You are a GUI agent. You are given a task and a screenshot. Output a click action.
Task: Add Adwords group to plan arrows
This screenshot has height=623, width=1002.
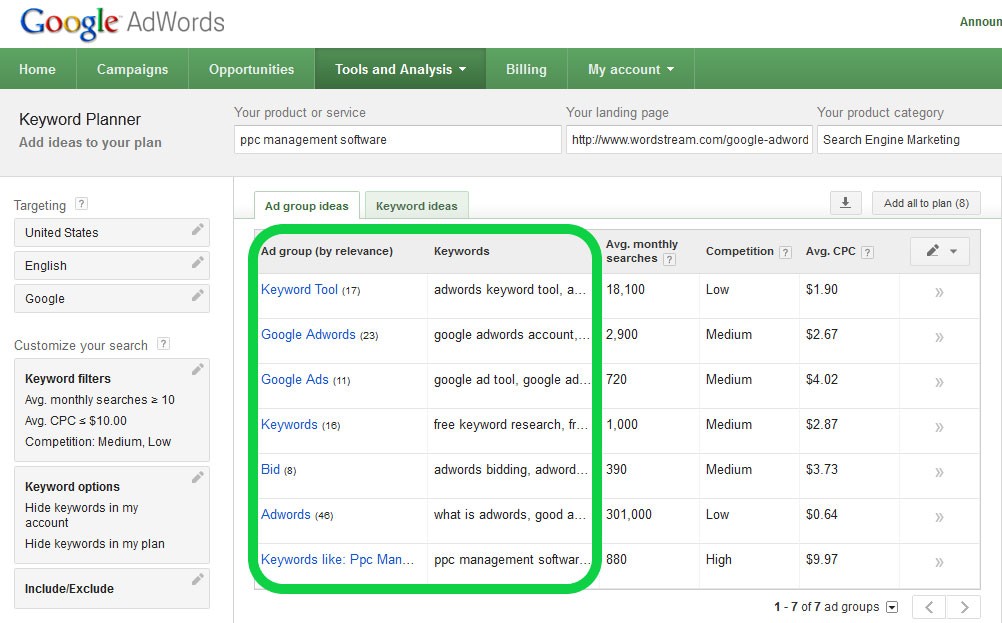coord(939,518)
